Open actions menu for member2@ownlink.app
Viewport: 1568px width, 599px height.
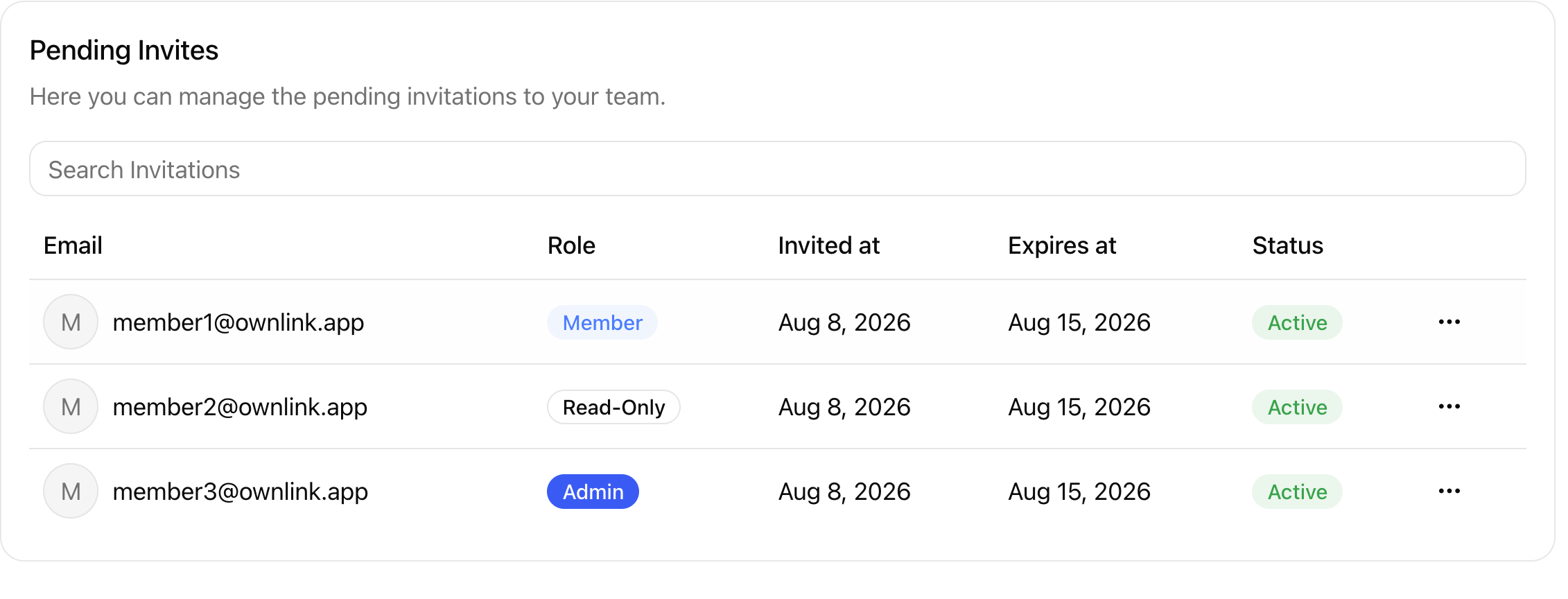[1449, 406]
